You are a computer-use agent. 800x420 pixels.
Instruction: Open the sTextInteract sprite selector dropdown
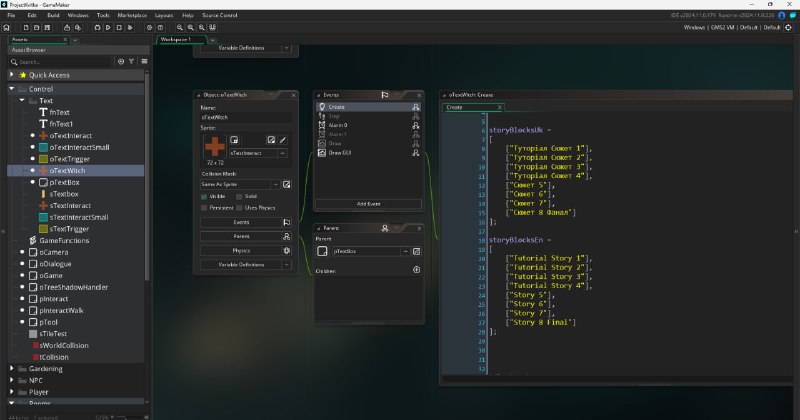(x=283, y=153)
